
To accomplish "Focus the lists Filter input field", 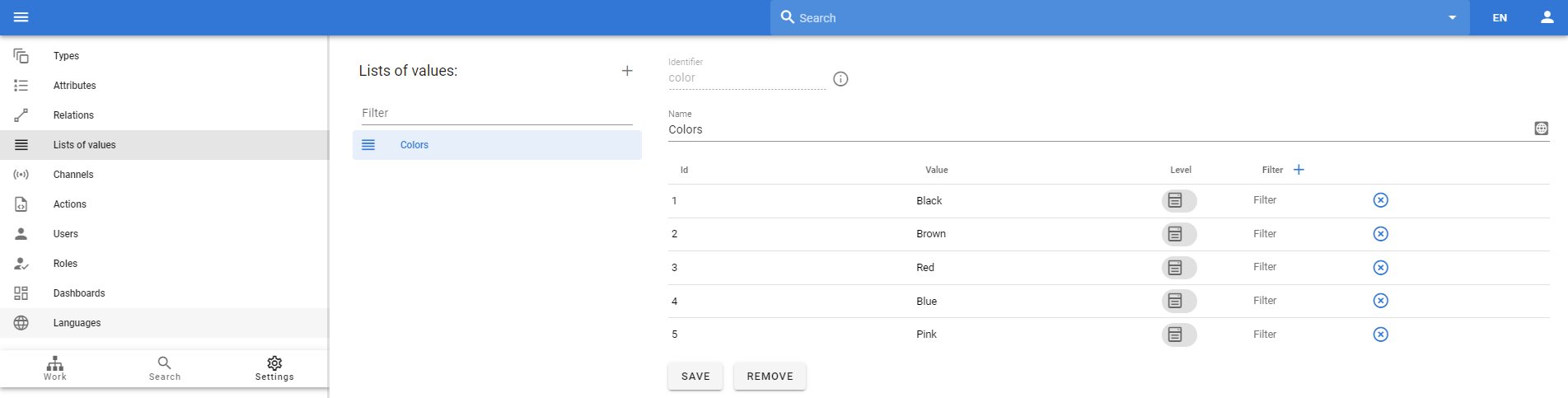I will [x=497, y=113].
